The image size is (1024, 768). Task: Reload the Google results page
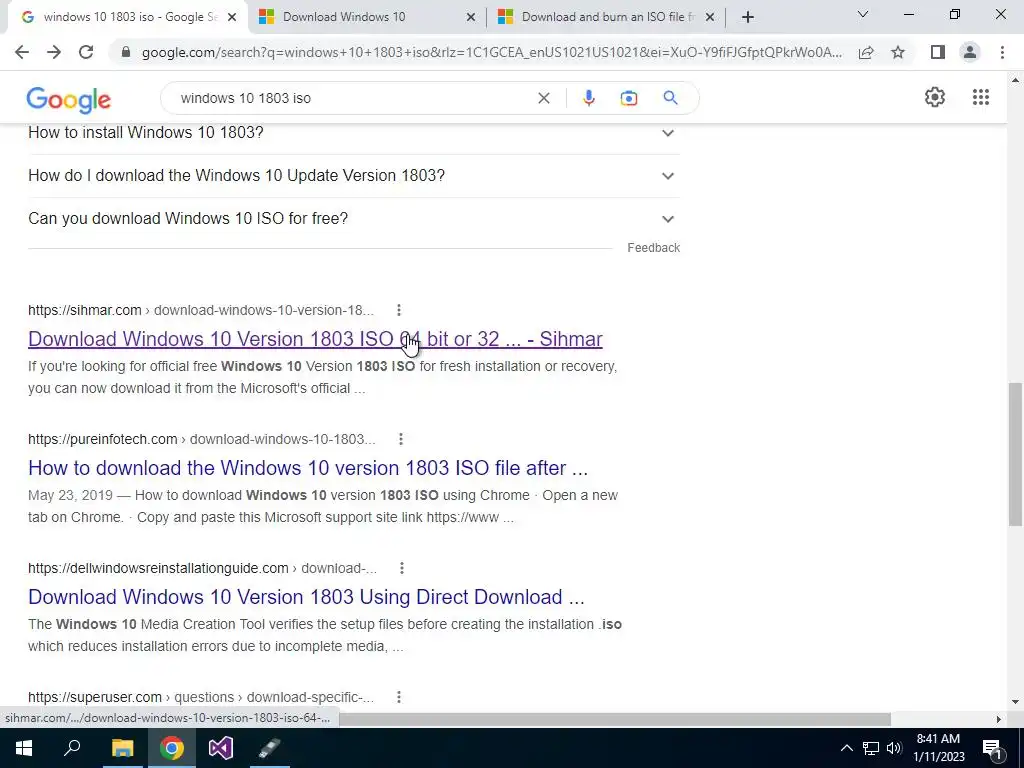[86, 52]
